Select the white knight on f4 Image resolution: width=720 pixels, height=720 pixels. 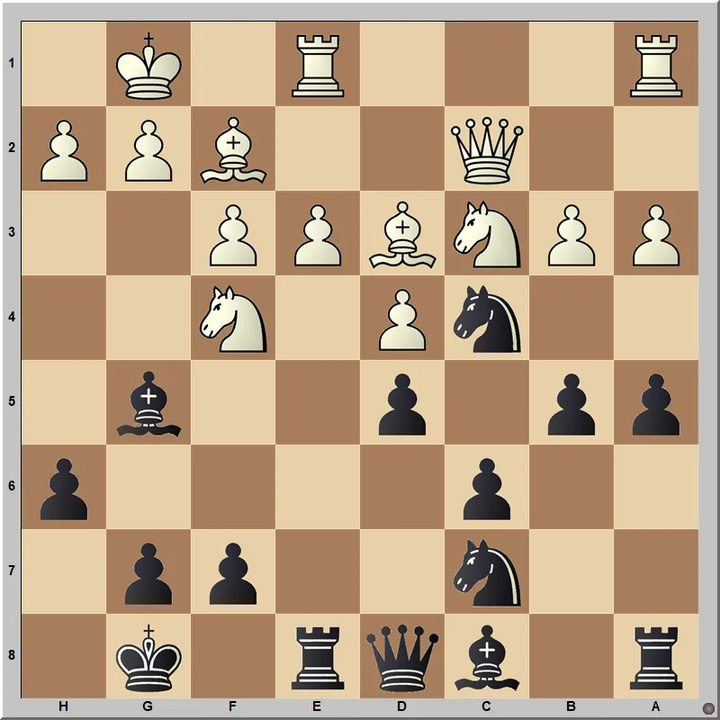click(x=234, y=317)
